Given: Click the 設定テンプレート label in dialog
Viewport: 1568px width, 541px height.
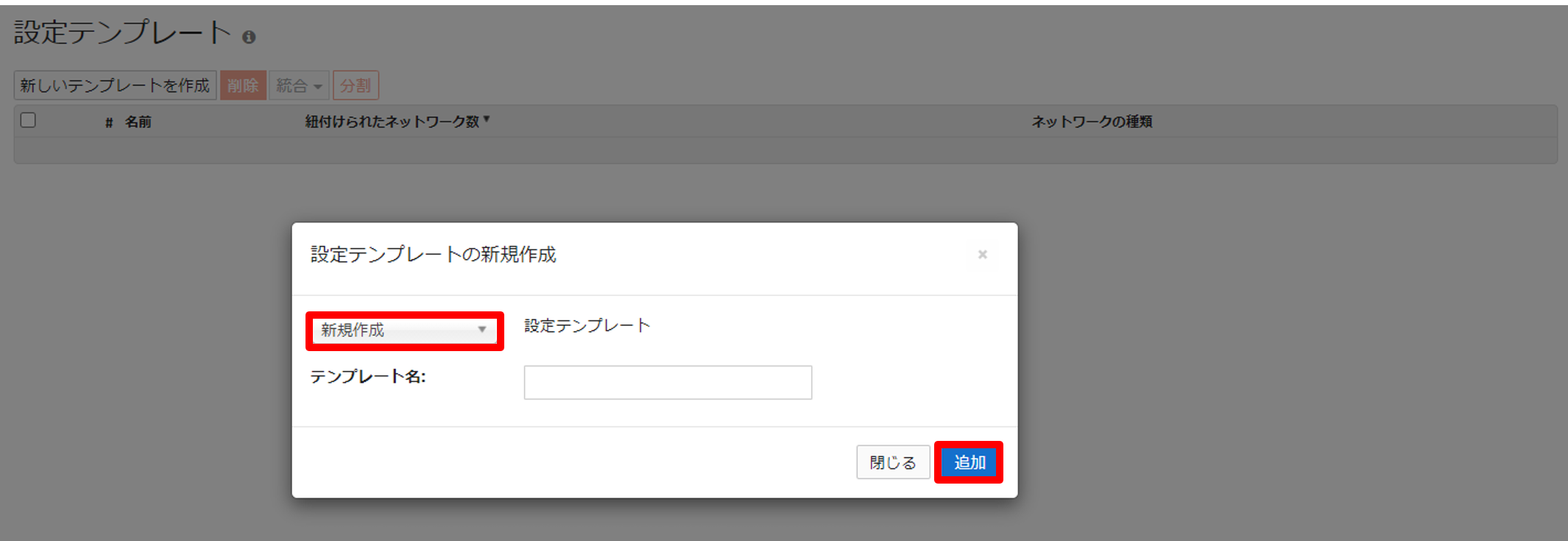Looking at the screenshot, I should click(587, 325).
